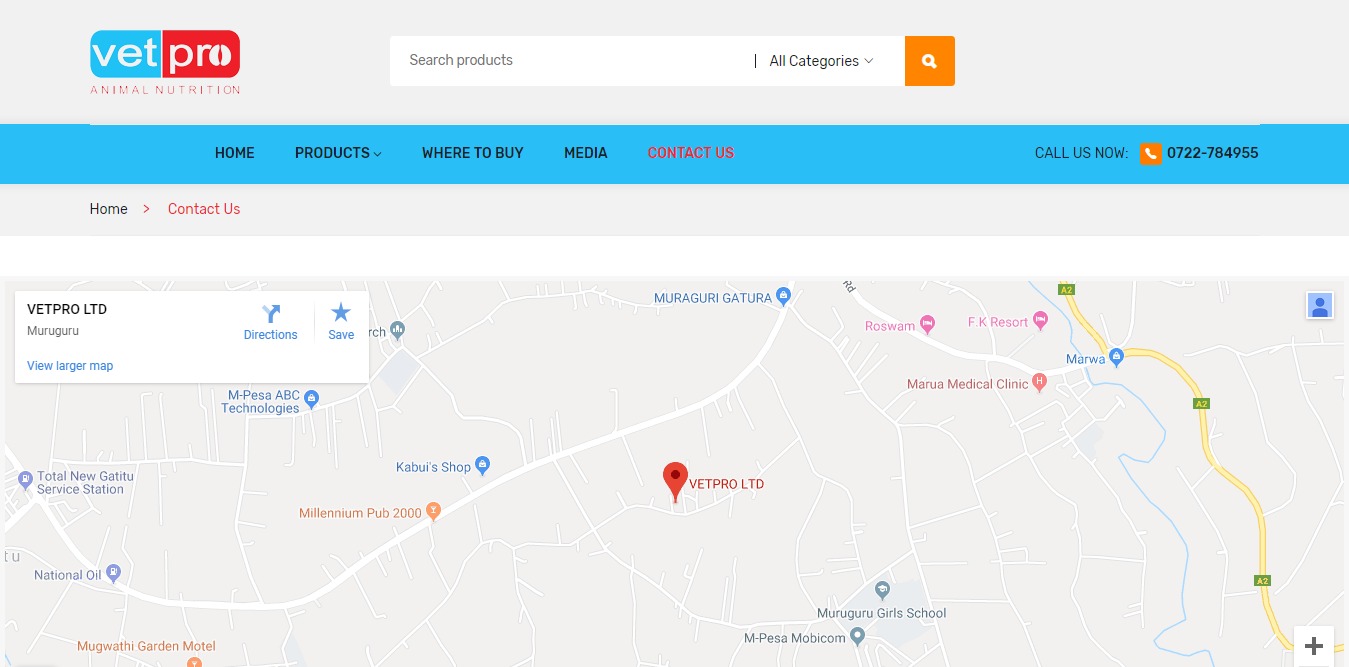Open the All Categories dropdown
The height and width of the screenshot is (667, 1349).
820,61
